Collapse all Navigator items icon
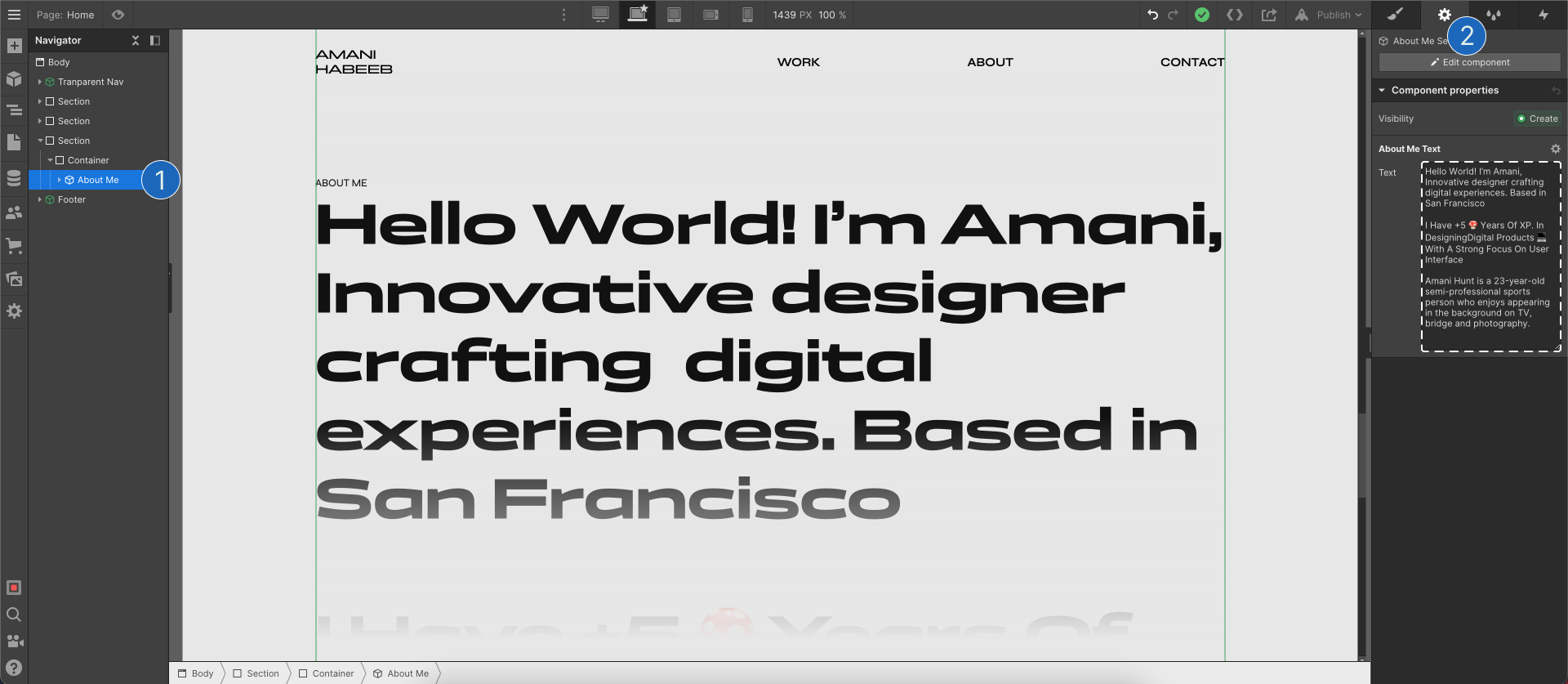Viewport: 1568px width, 684px height. click(136, 40)
